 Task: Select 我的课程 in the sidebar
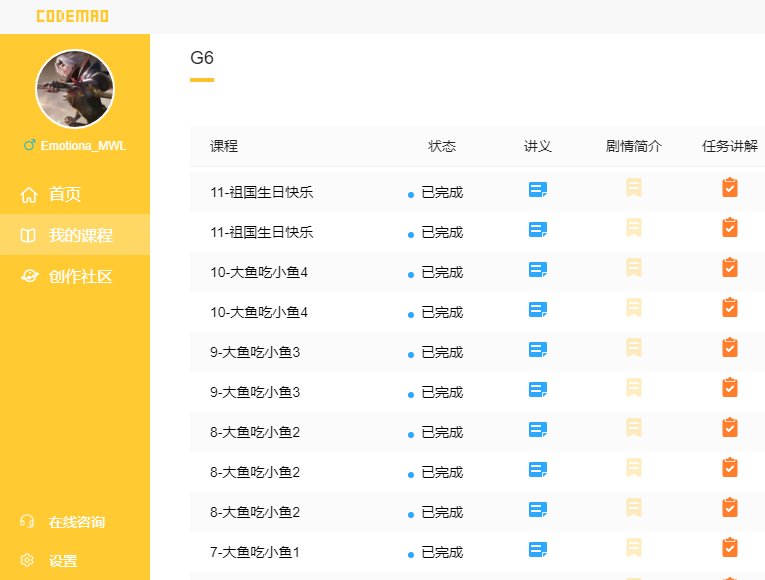(x=75, y=235)
